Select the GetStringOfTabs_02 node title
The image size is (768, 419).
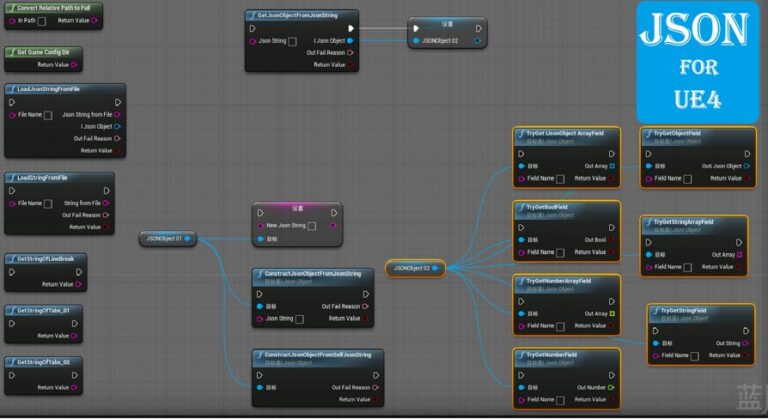[44, 362]
